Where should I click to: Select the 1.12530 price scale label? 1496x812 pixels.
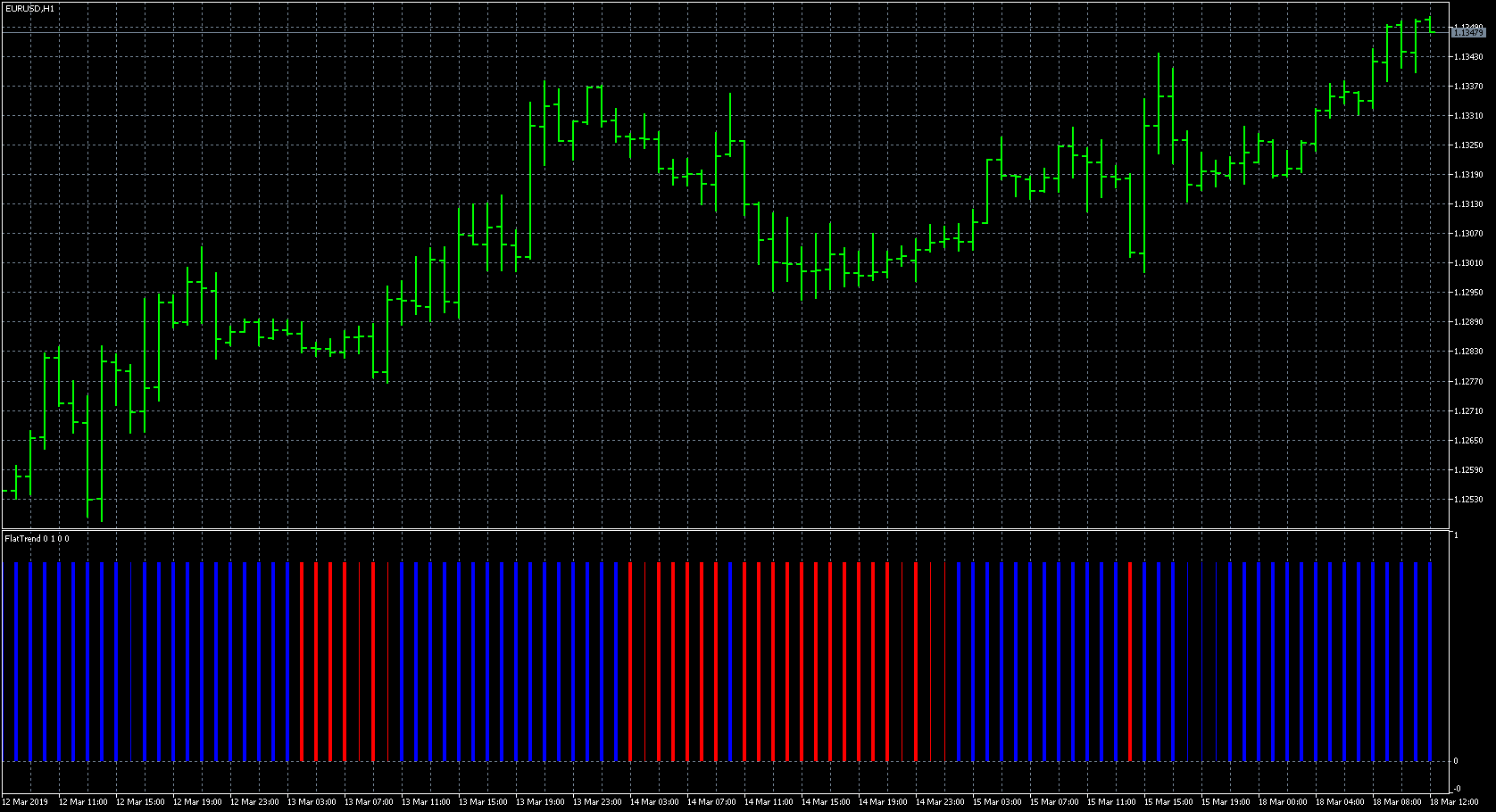pos(1468,500)
